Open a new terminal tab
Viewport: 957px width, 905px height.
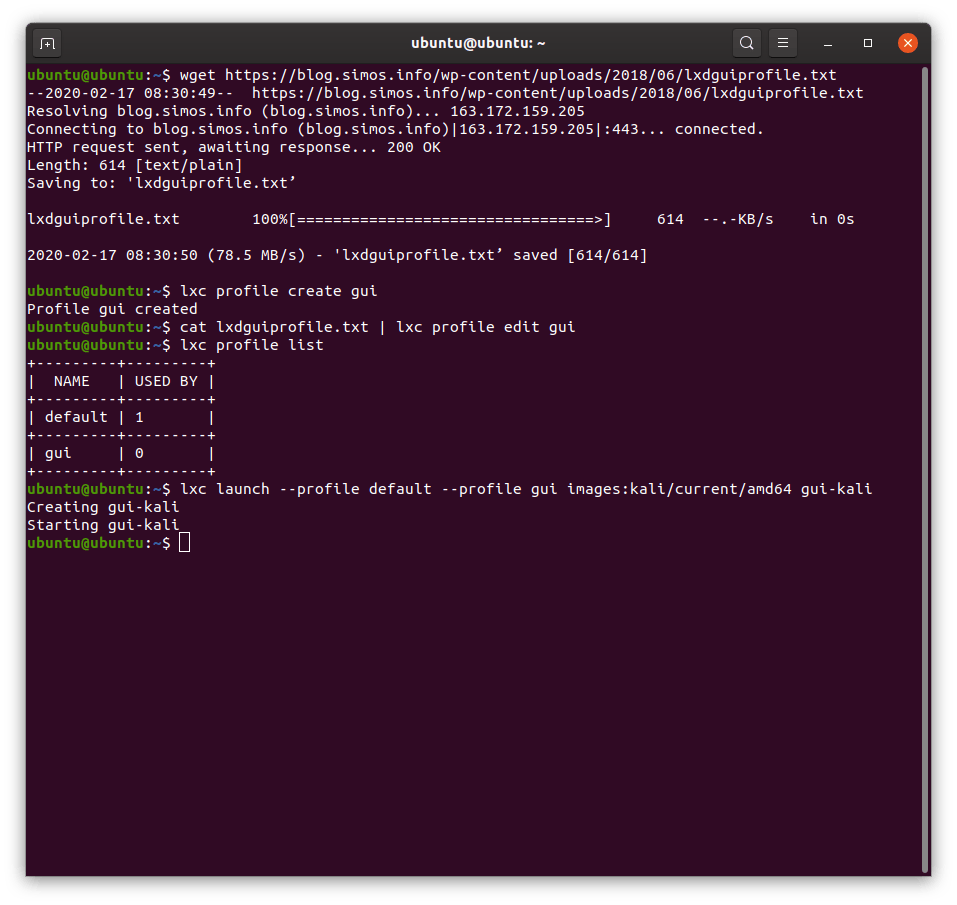(46, 43)
